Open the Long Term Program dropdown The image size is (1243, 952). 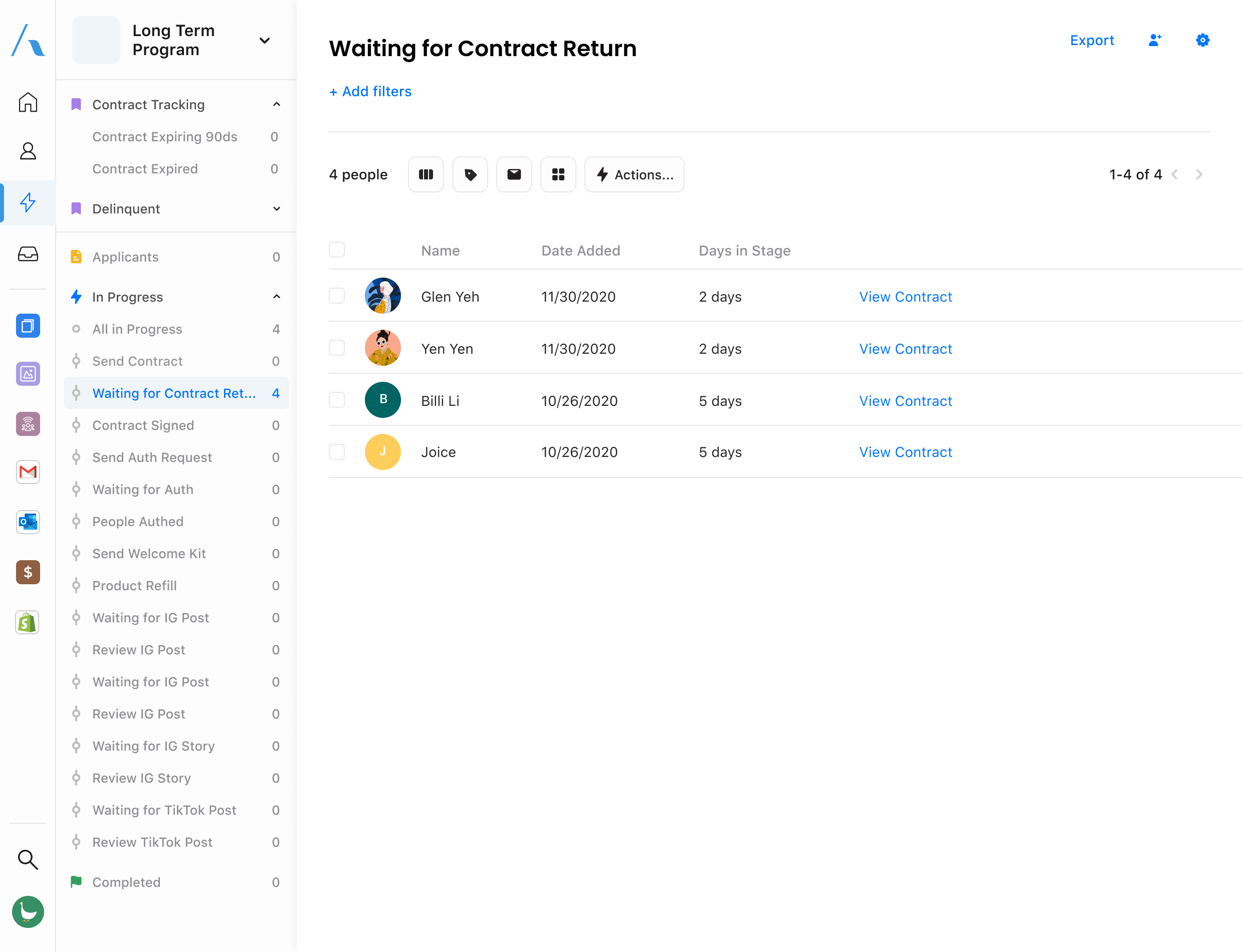(x=264, y=40)
